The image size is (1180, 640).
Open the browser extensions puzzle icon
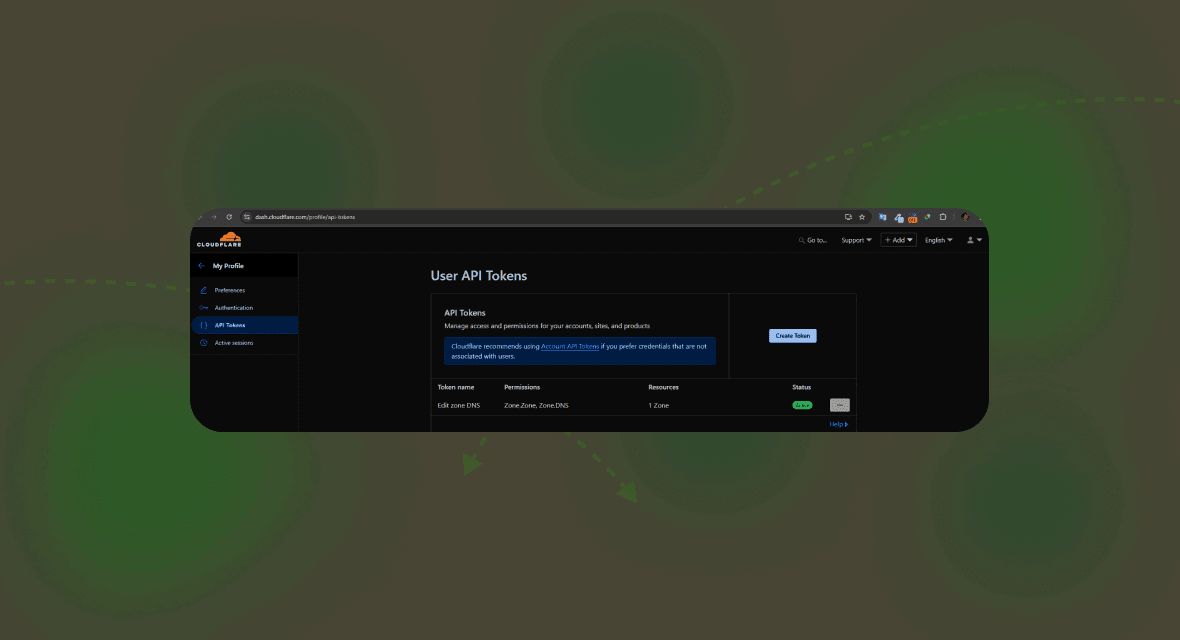[942, 217]
